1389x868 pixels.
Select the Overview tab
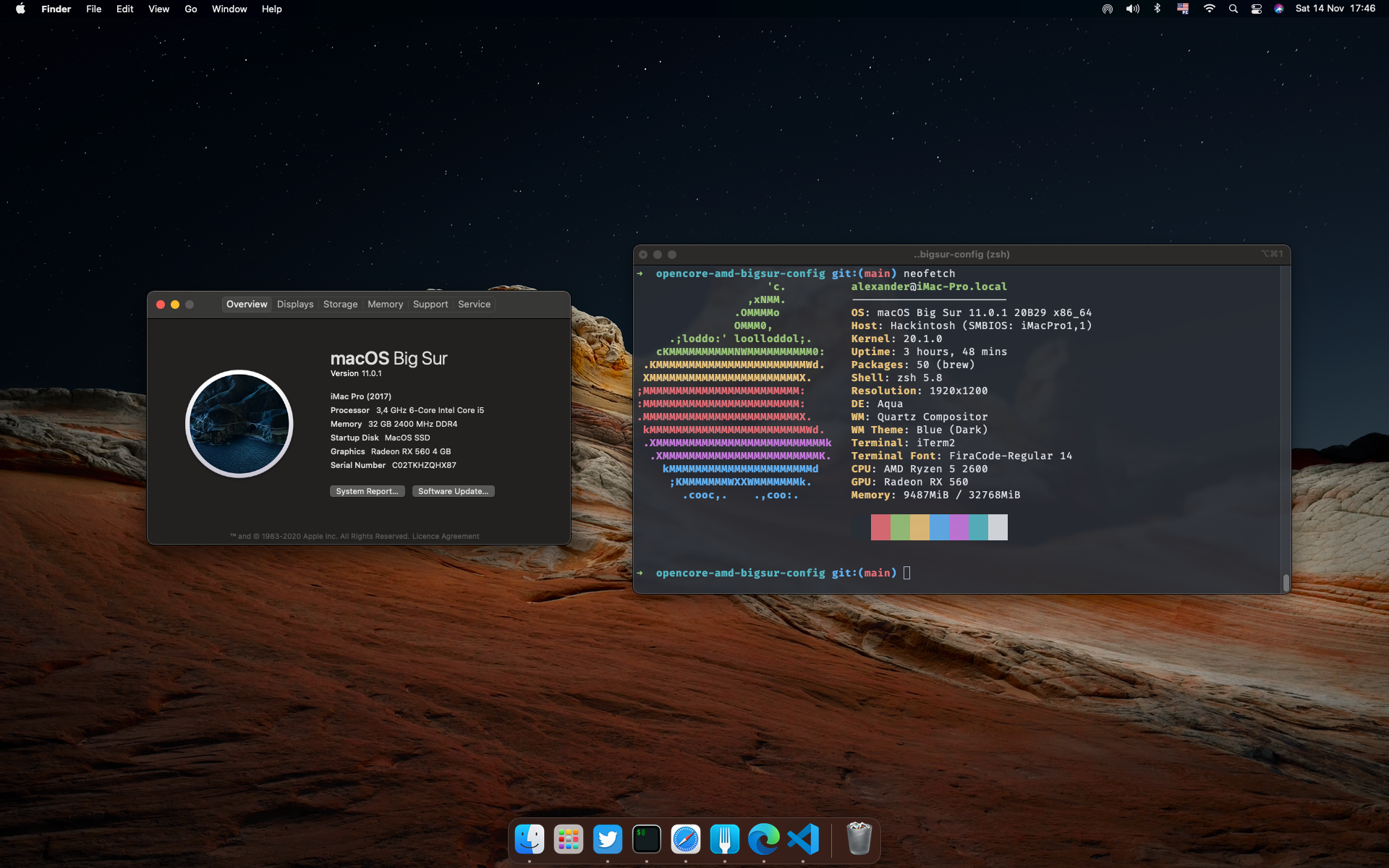[247, 305]
